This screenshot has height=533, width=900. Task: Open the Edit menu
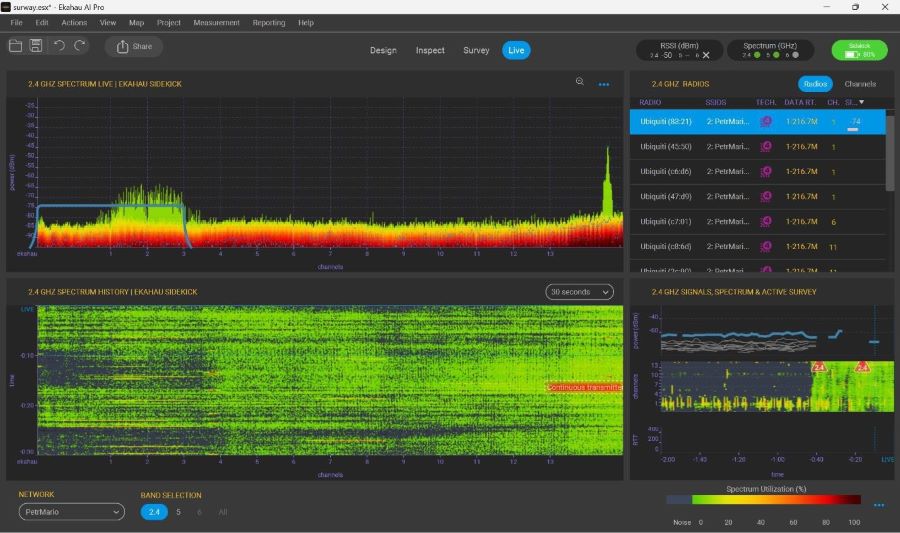[42, 23]
